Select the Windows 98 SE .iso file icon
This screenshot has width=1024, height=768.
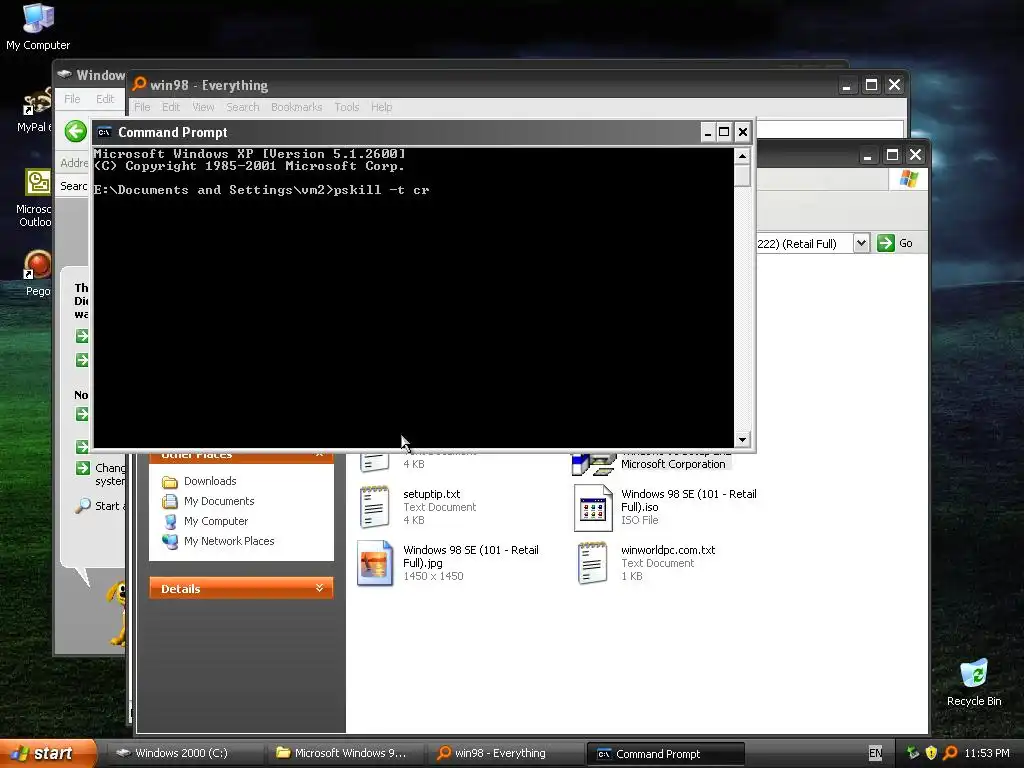click(x=593, y=507)
